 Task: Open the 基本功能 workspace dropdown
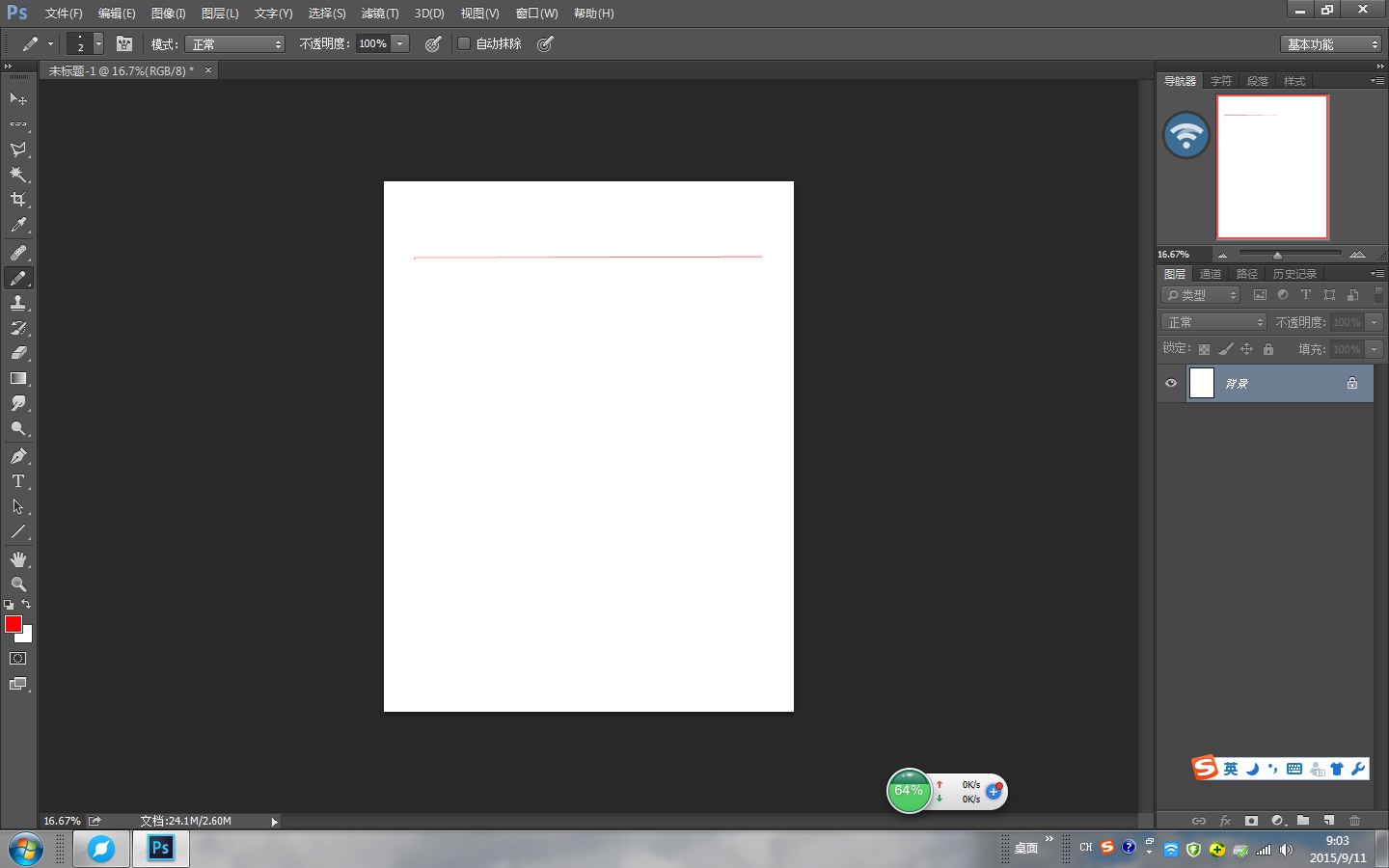1332,44
